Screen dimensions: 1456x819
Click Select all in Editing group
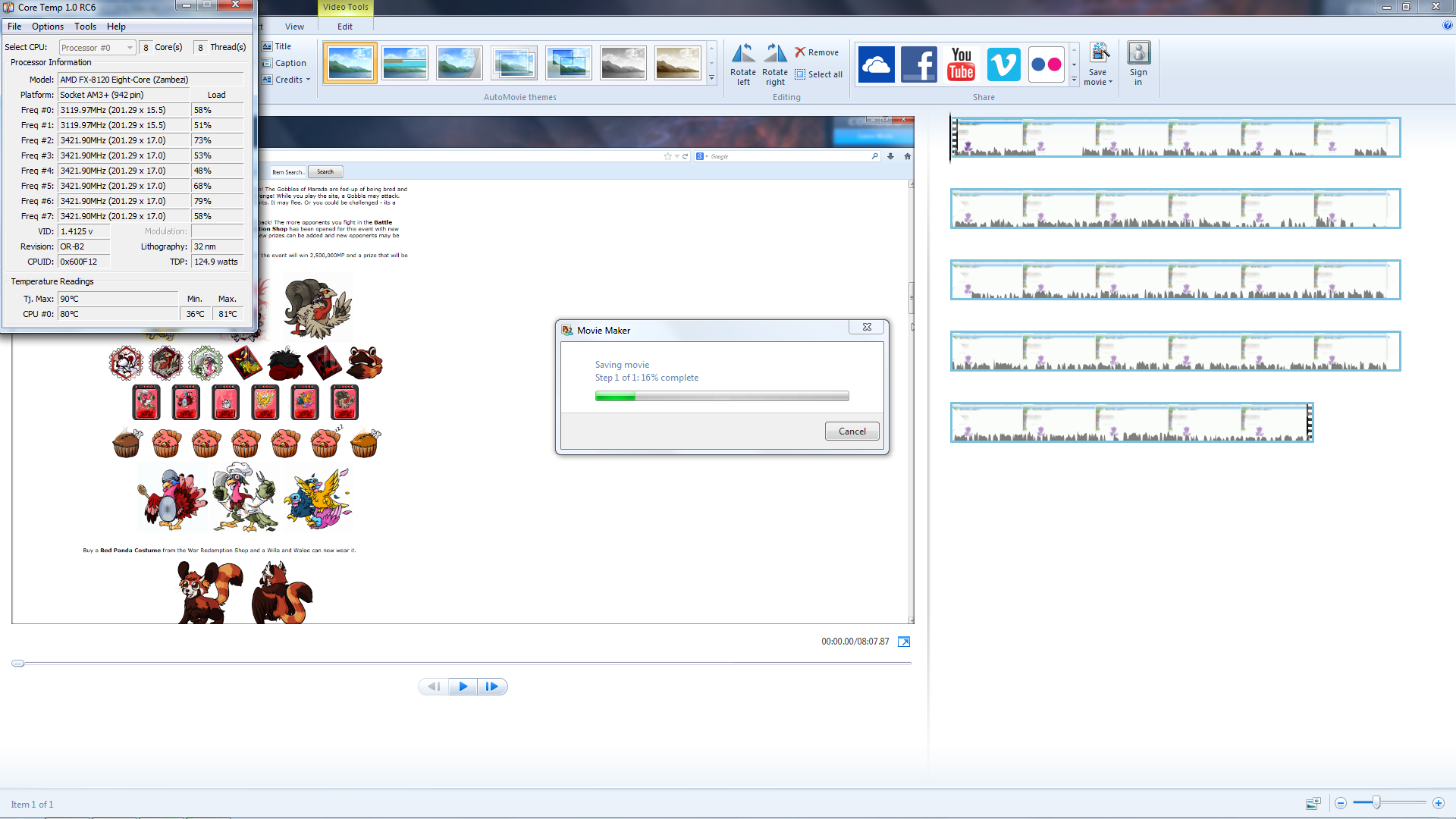(x=818, y=74)
